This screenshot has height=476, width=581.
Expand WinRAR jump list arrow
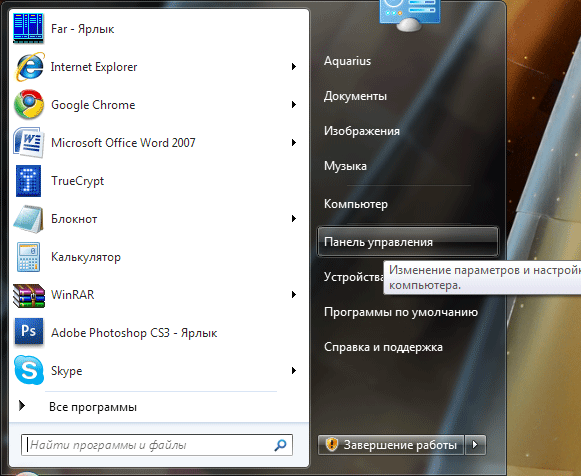pyautogui.click(x=293, y=294)
